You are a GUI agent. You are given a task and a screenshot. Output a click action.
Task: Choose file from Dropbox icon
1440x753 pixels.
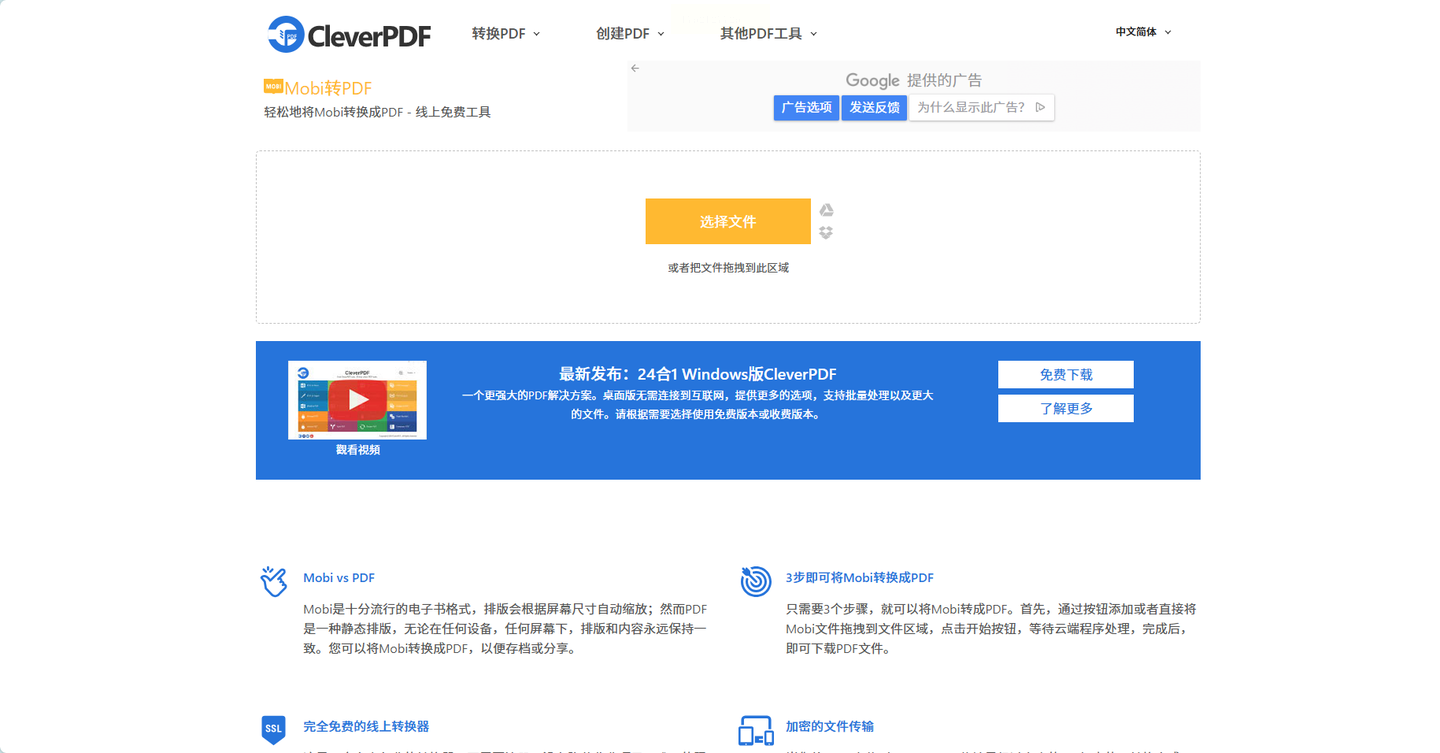pos(826,233)
